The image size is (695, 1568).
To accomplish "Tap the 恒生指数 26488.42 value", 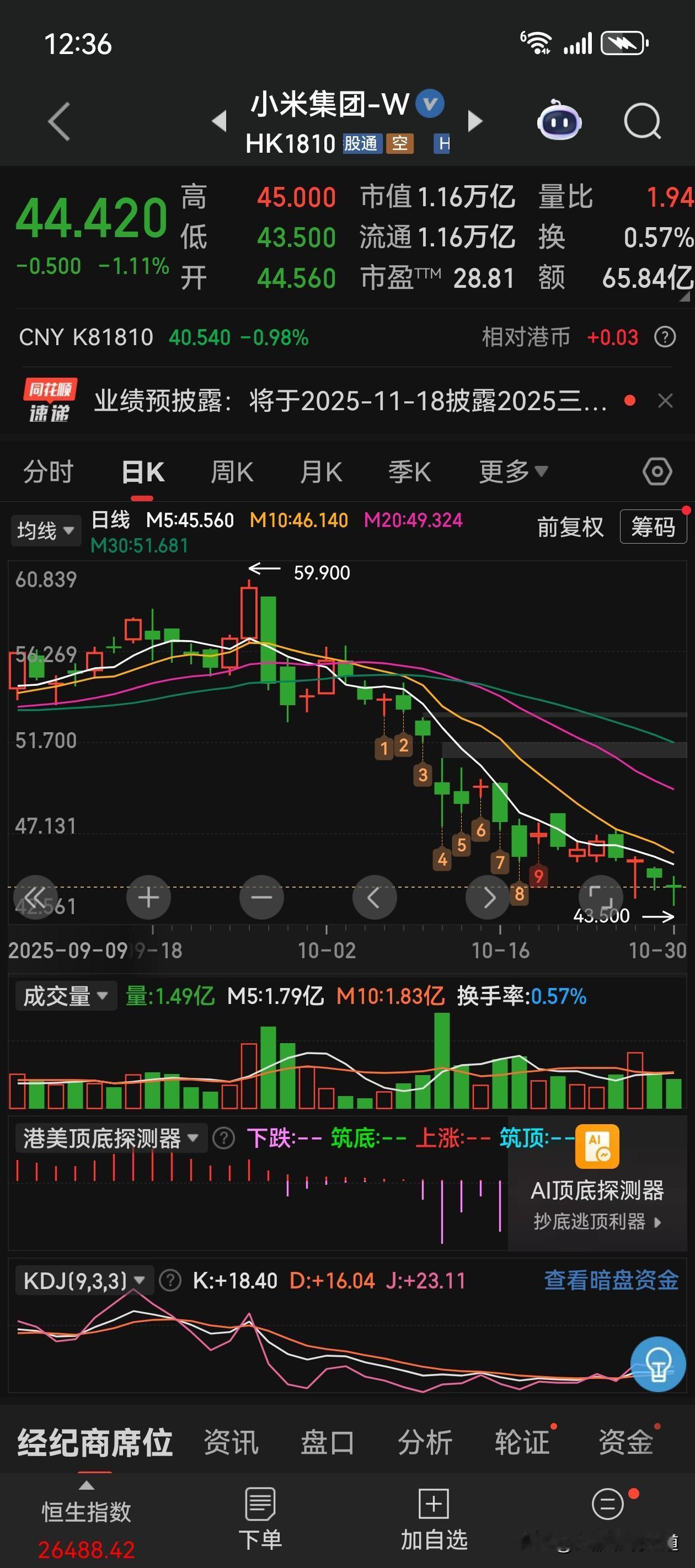I will point(86,1549).
